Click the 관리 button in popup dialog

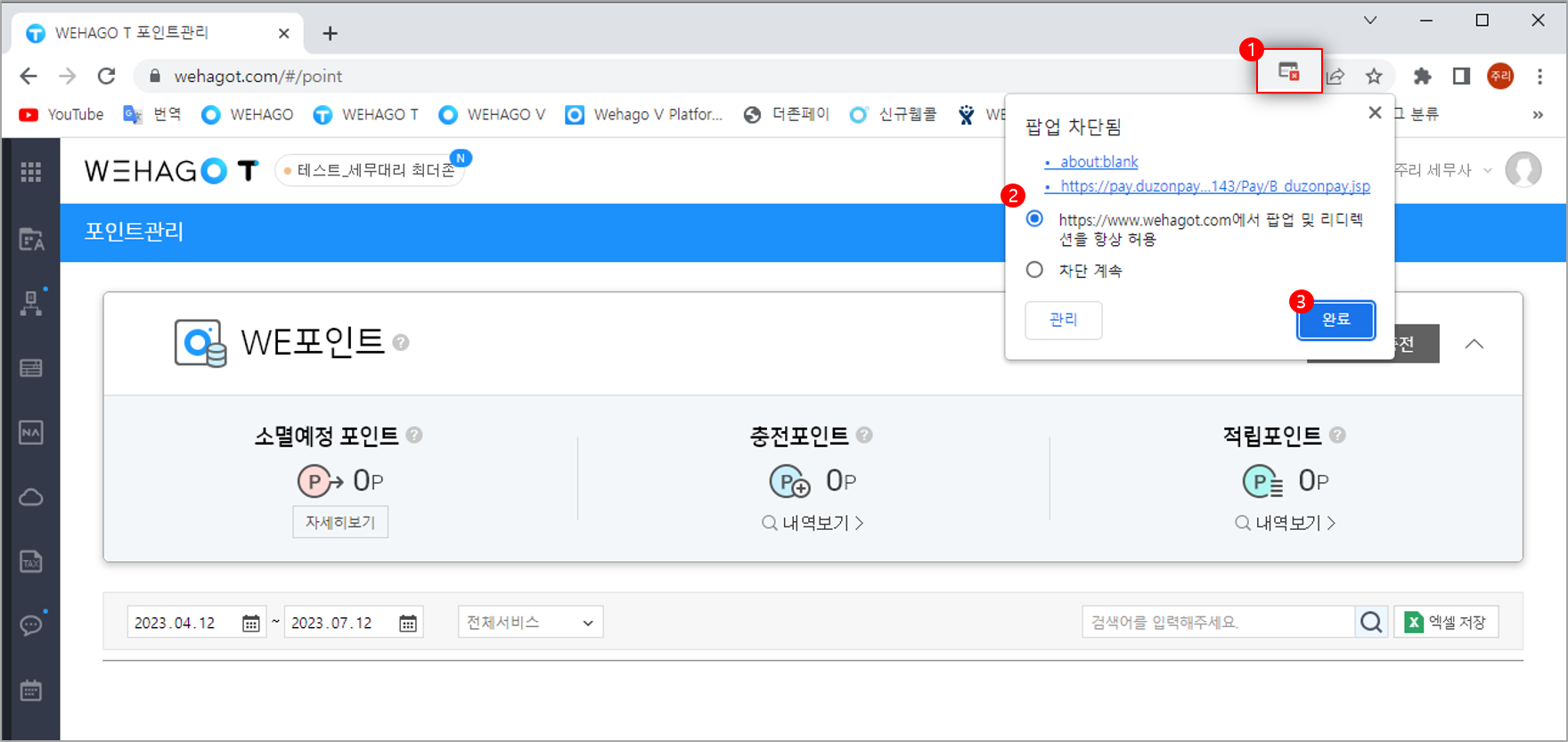click(1063, 320)
